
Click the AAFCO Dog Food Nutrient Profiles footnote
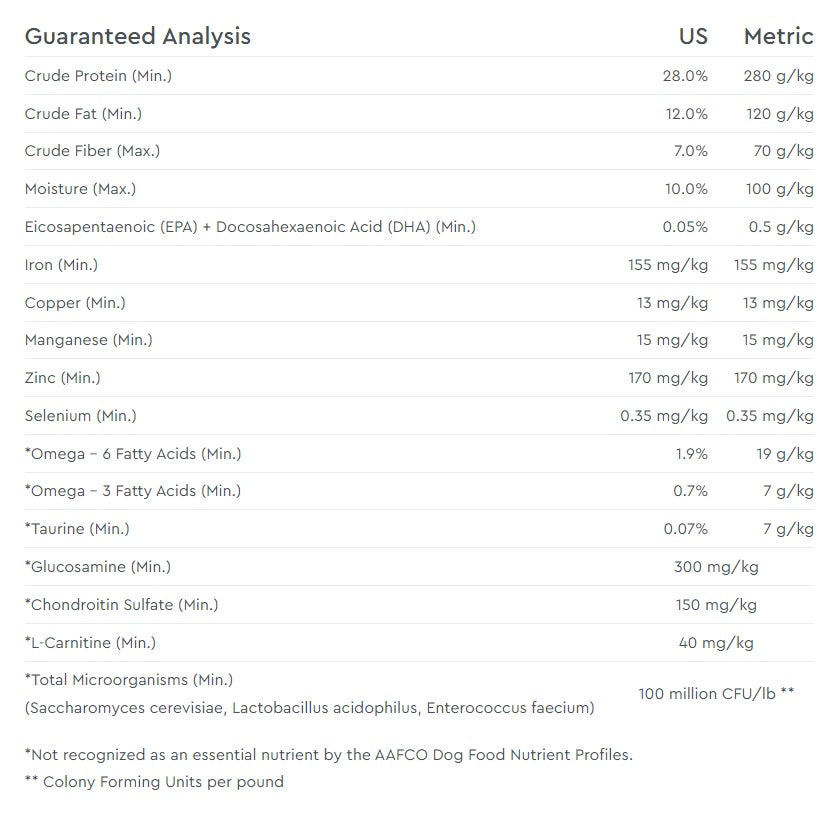328,755
